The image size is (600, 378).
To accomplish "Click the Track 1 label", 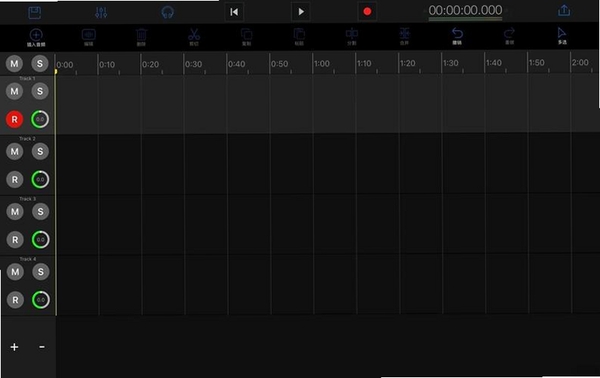I will click(x=27, y=78).
